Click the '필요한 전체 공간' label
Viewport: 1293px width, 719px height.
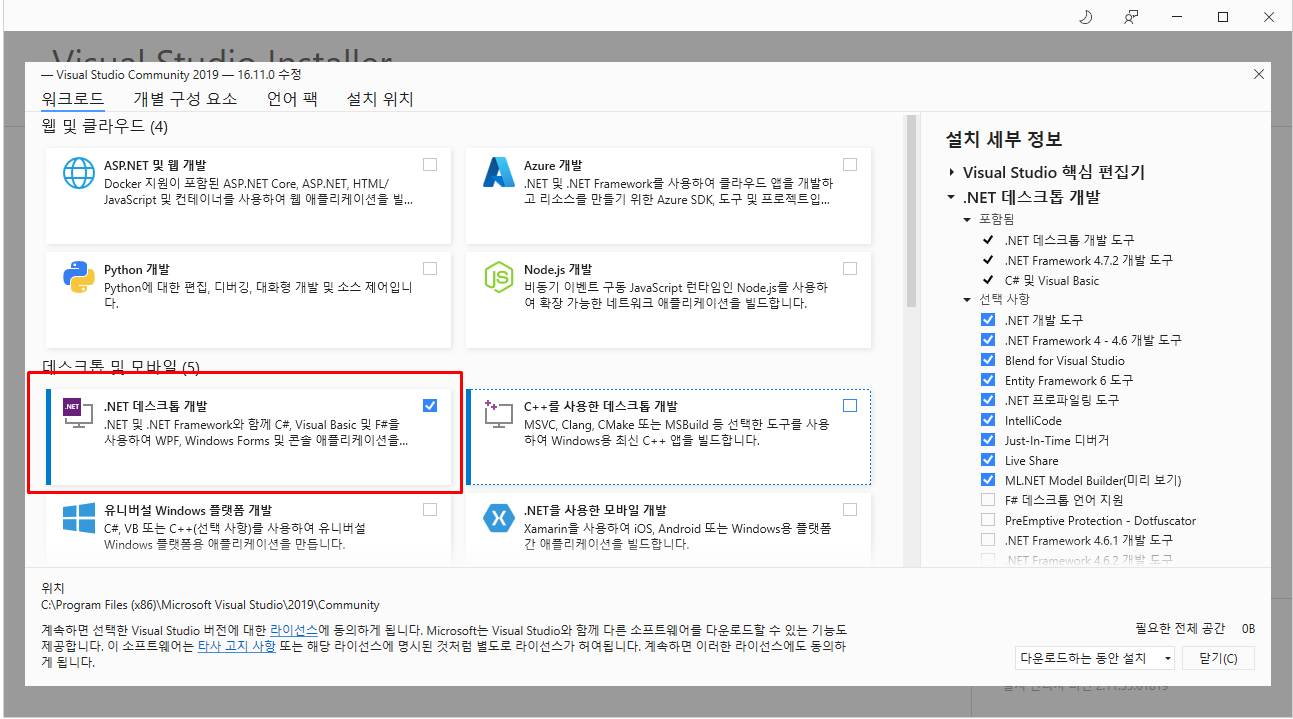[x=1180, y=628]
